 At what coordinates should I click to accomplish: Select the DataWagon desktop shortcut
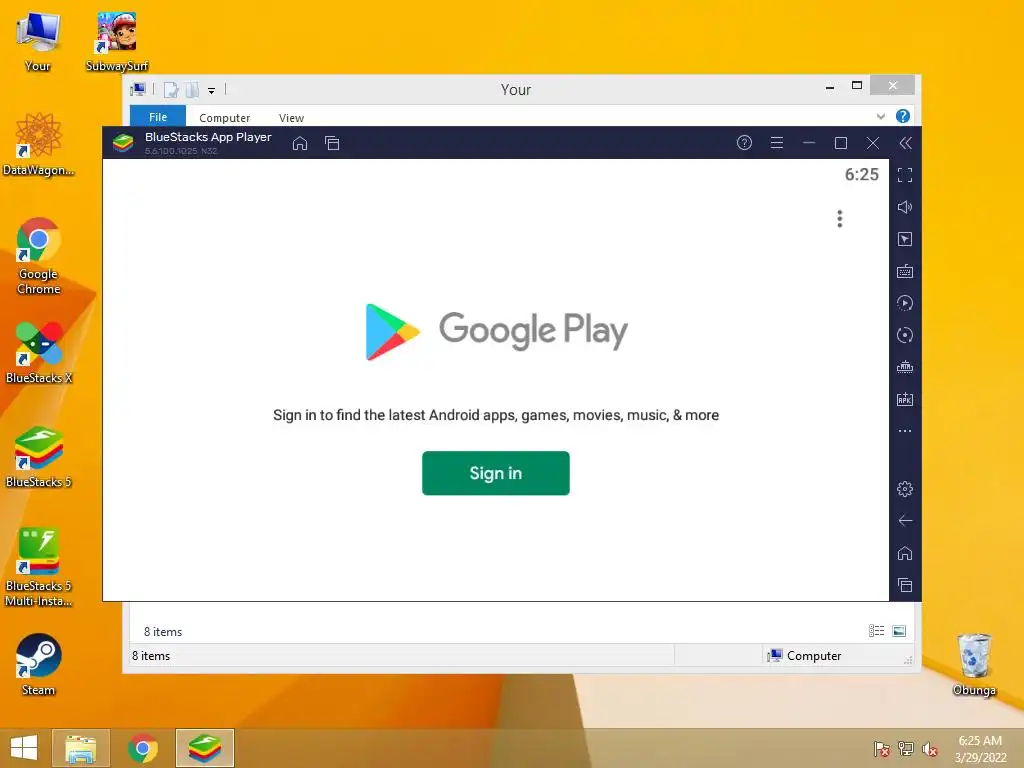39,144
